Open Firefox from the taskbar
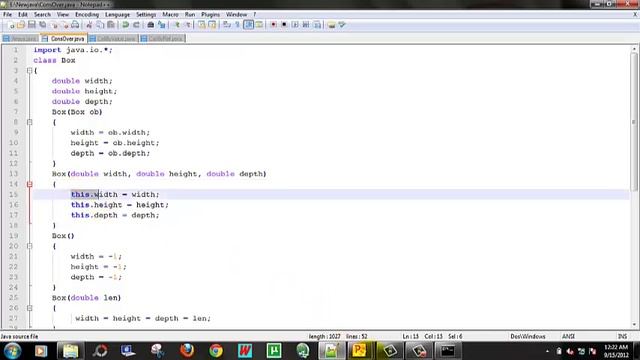Image resolution: width=640 pixels, height=360 pixels. (x=187, y=351)
